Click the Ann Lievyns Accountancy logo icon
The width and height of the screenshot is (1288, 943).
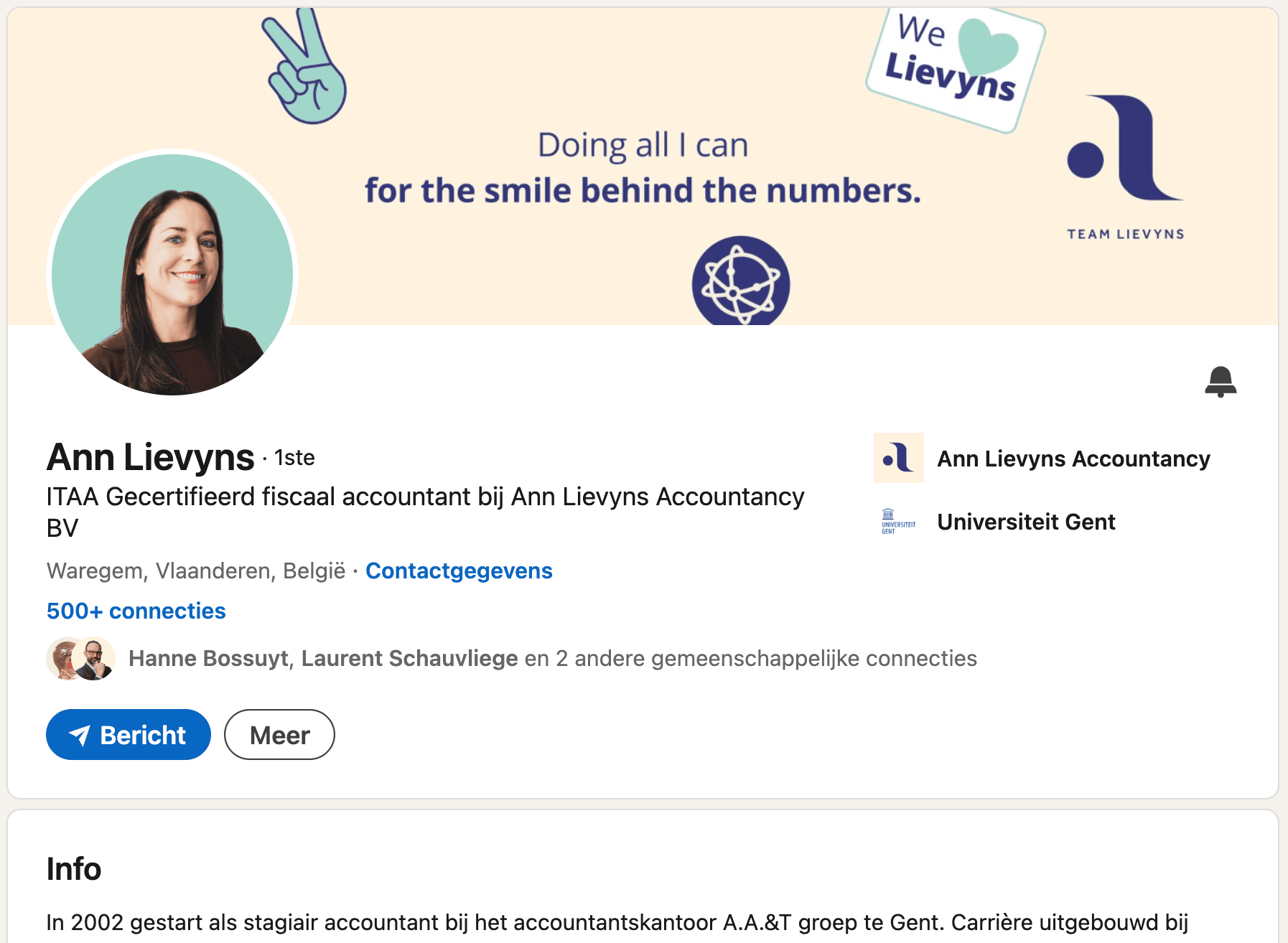(898, 458)
